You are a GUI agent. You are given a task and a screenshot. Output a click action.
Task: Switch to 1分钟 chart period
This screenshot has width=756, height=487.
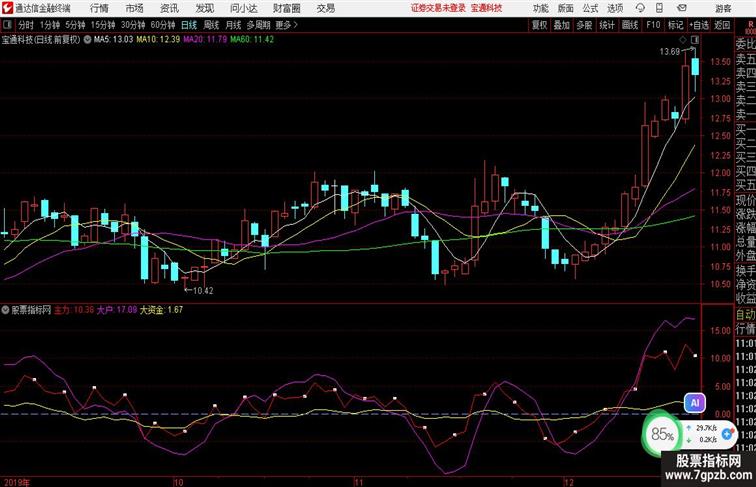50,25
